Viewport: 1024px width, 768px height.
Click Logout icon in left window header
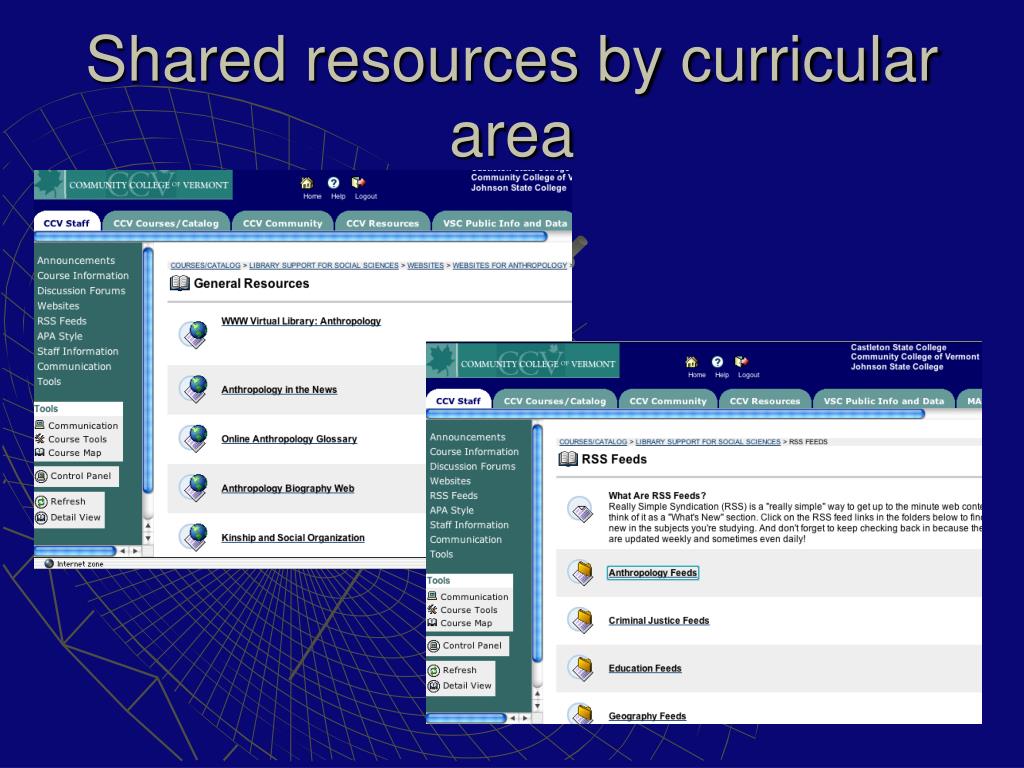pos(359,183)
